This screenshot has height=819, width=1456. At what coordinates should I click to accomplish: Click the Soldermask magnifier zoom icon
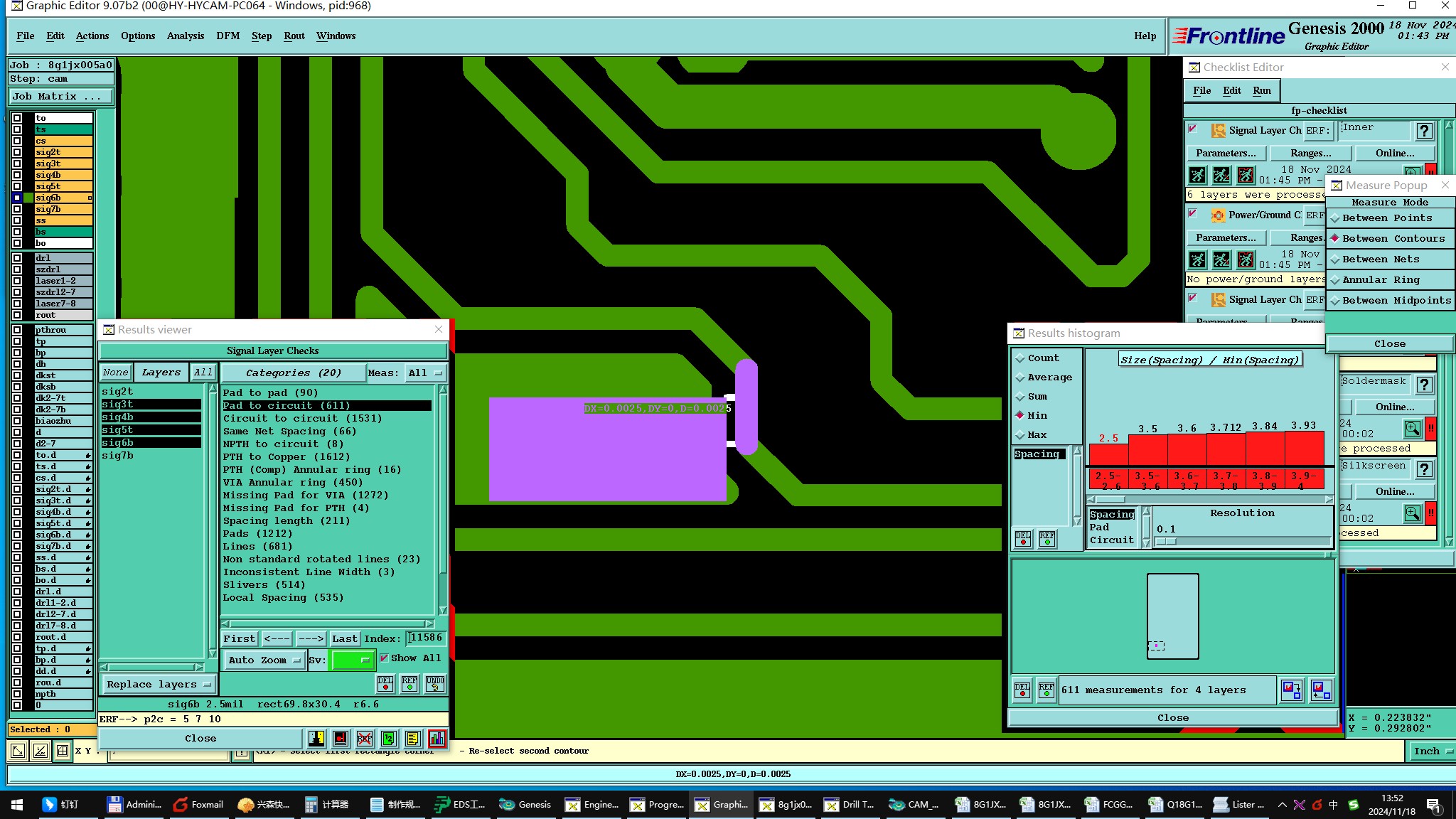click(1412, 429)
